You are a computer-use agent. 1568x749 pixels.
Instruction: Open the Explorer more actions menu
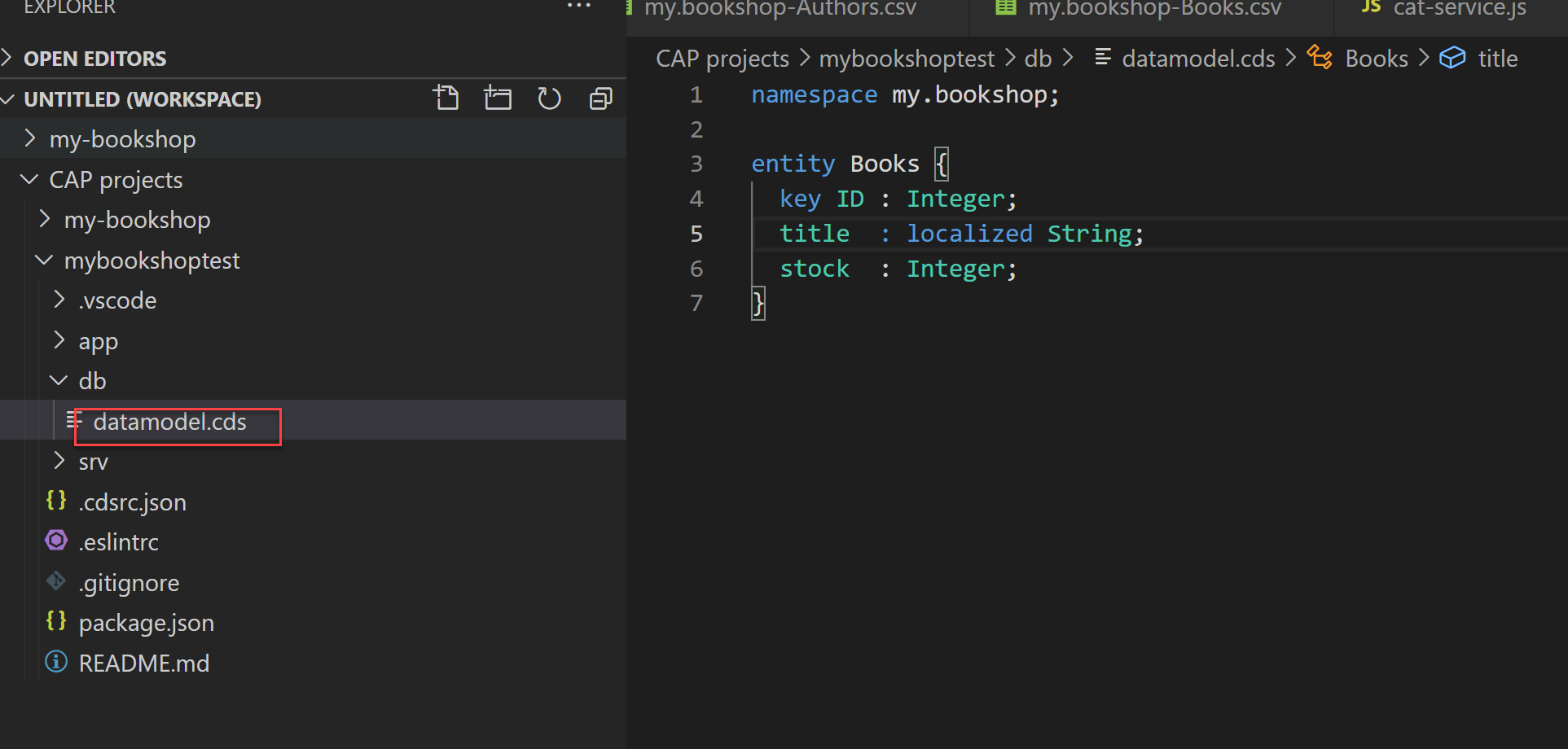click(578, 7)
